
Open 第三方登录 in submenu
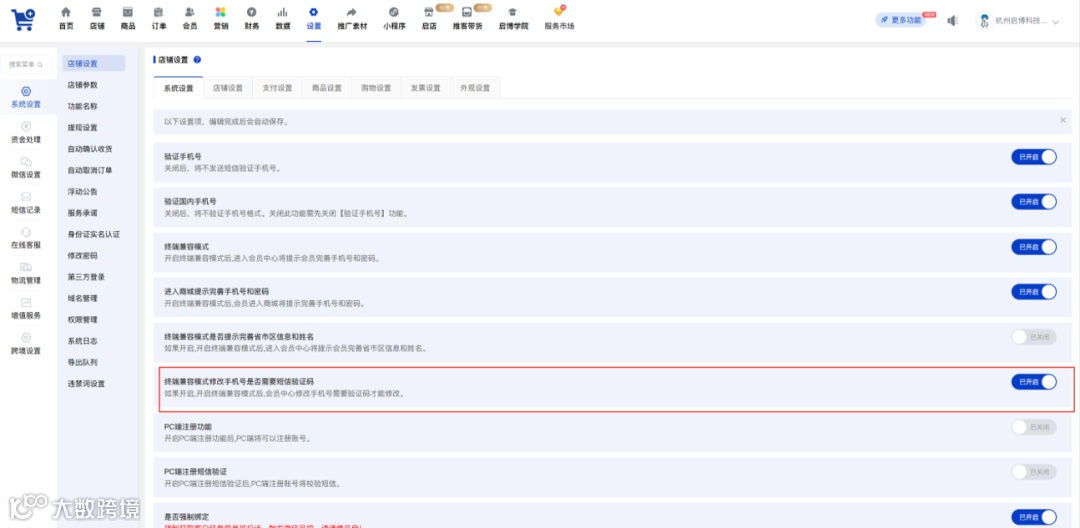pyautogui.click(x=86, y=277)
